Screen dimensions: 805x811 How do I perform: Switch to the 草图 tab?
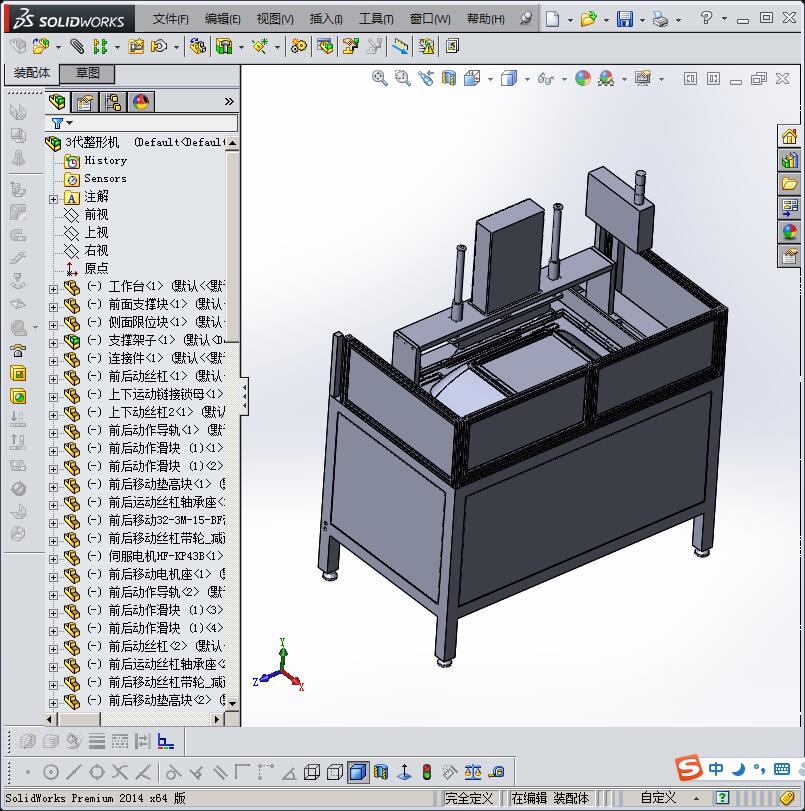[x=88, y=73]
